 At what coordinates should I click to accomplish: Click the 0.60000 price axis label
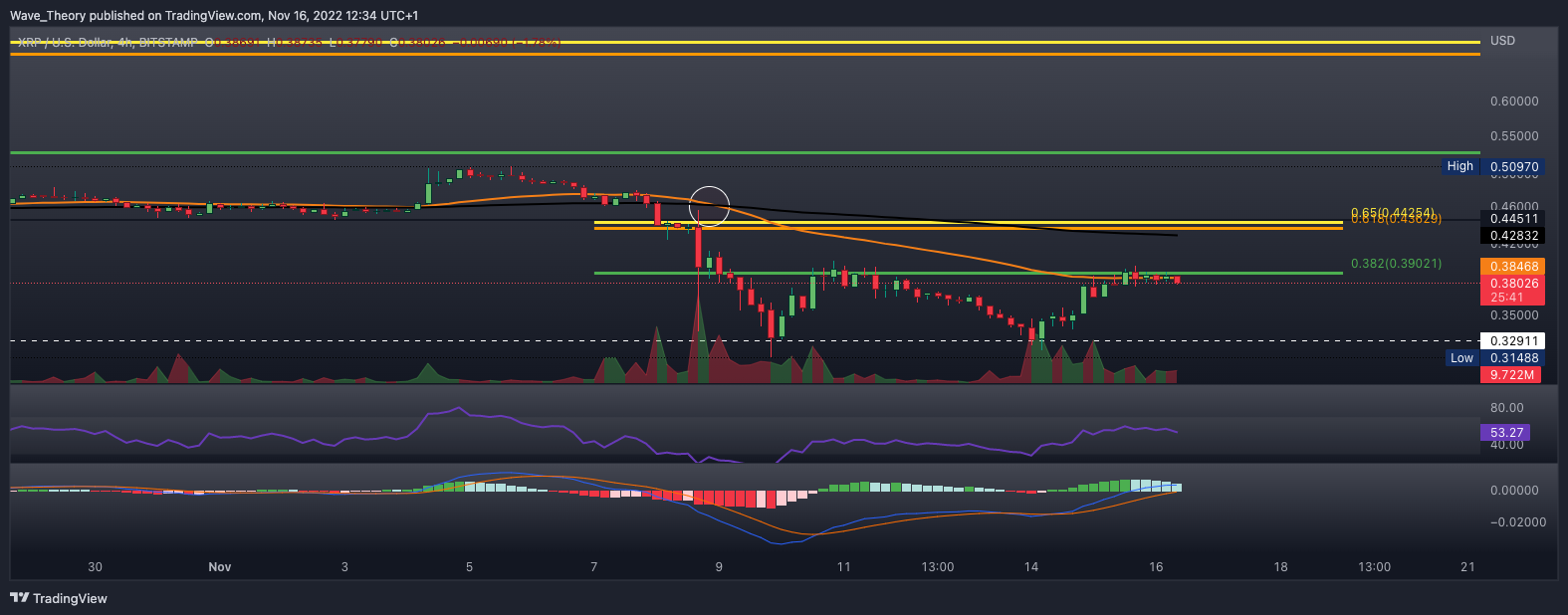(1514, 102)
